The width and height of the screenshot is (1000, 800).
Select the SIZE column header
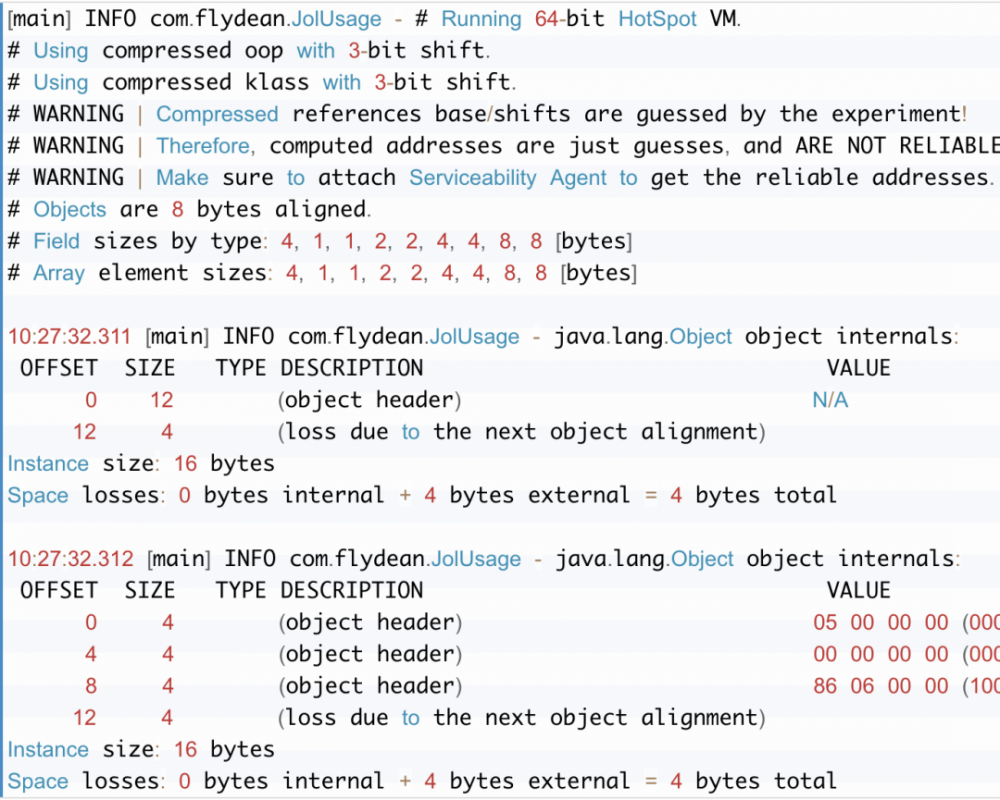point(149,368)
